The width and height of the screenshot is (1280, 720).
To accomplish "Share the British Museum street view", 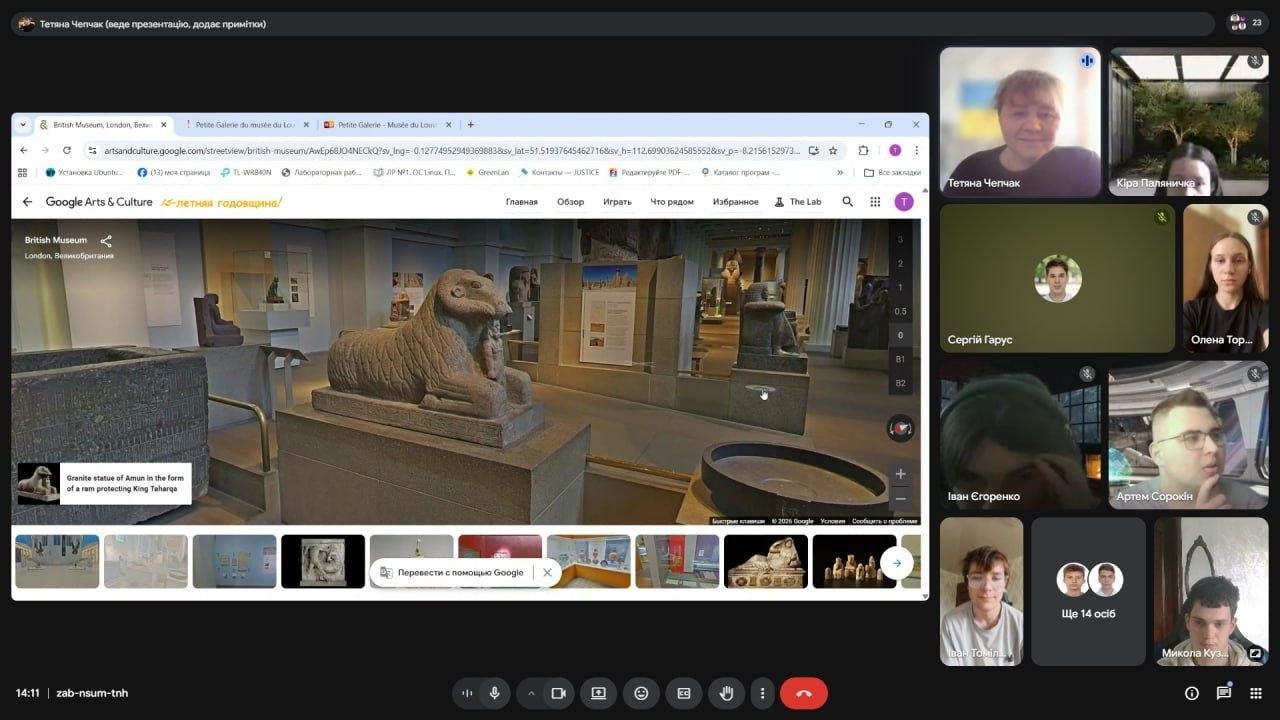I will click(x=106, y=241).
